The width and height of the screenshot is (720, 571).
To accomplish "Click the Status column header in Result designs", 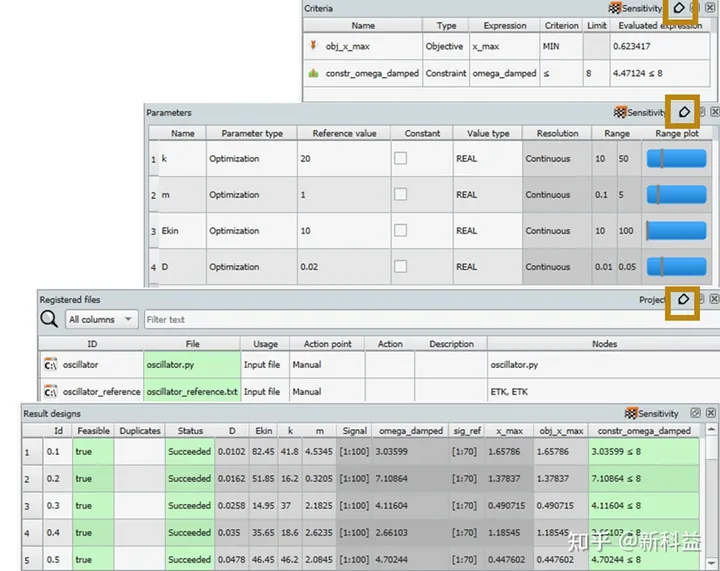I will pos(190,431).
